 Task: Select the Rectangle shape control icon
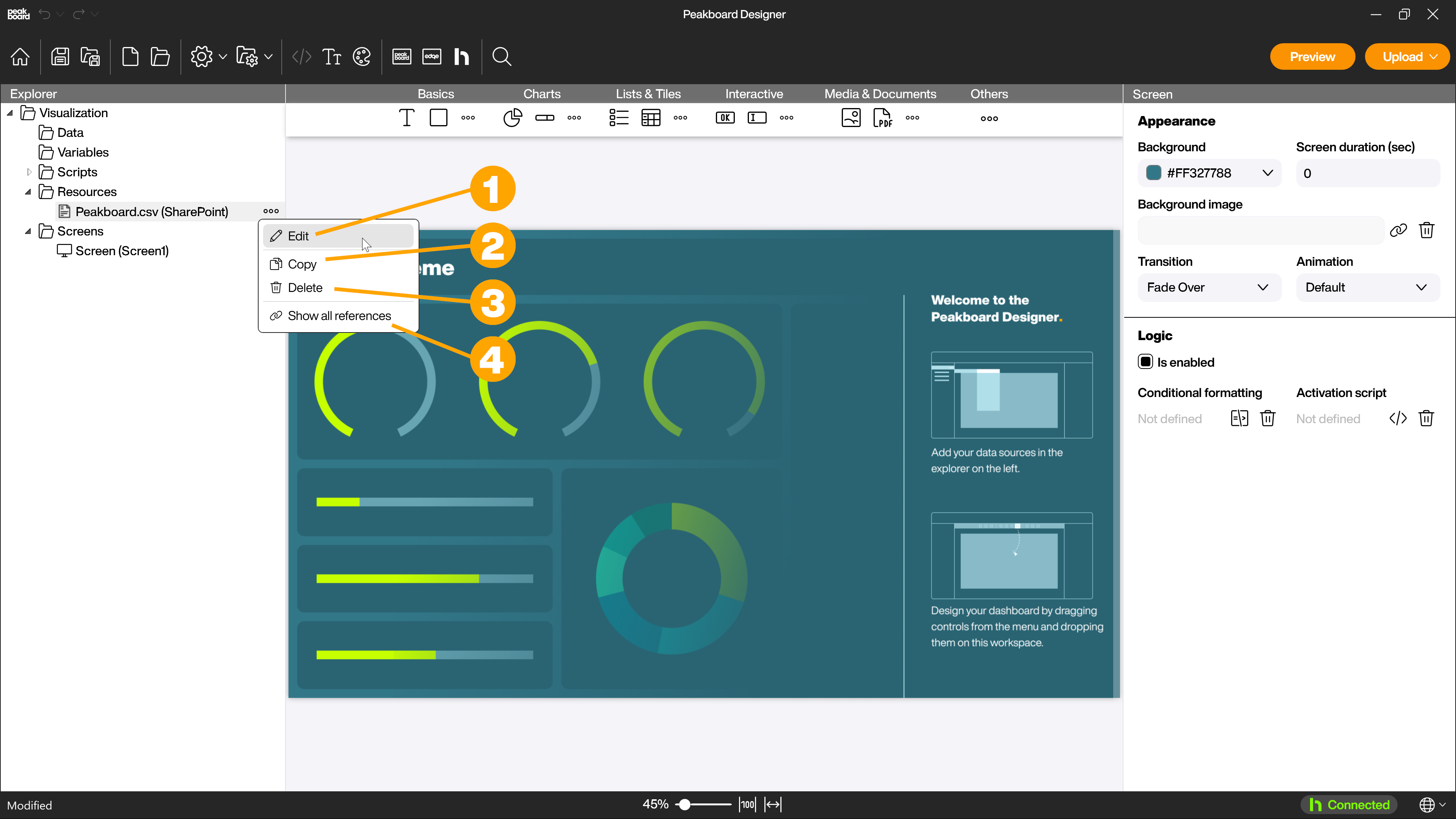click(439, 118)
